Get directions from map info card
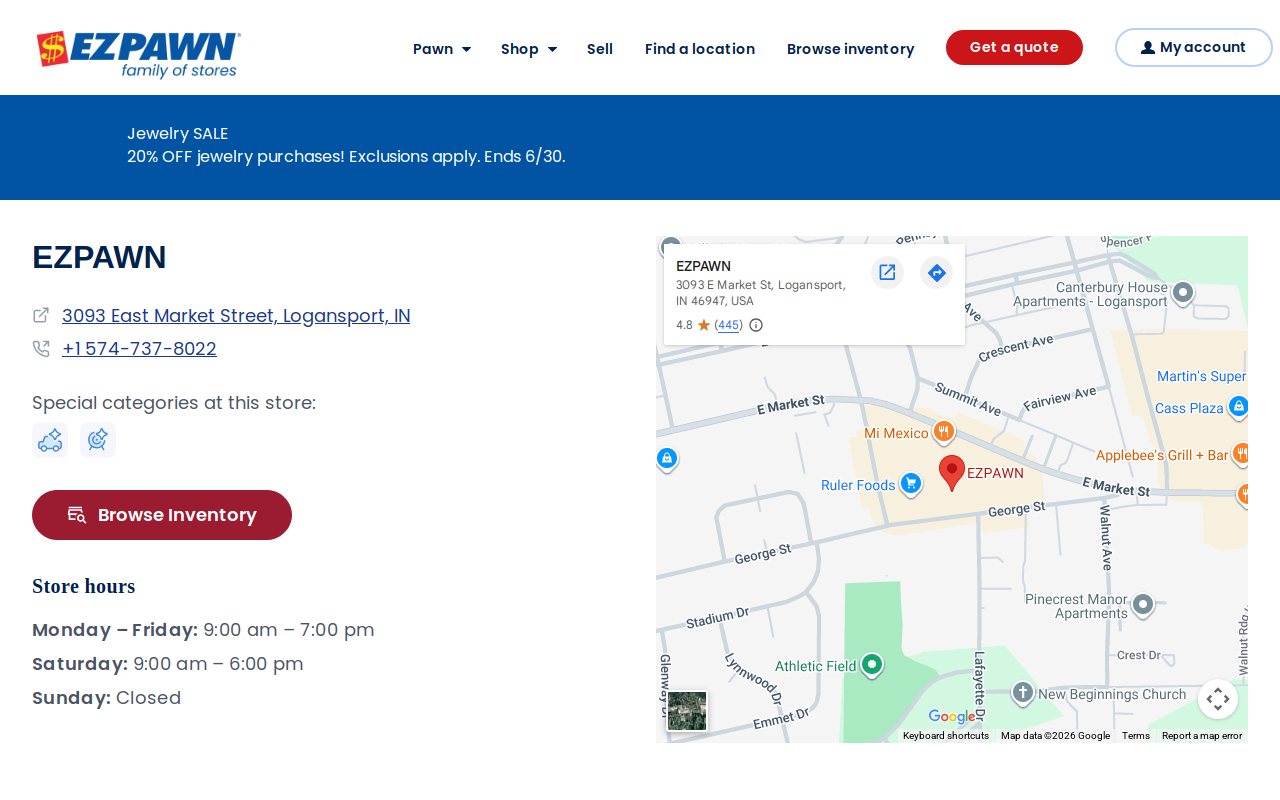This screenshot has width=1280, height=800. coord(936,272)
